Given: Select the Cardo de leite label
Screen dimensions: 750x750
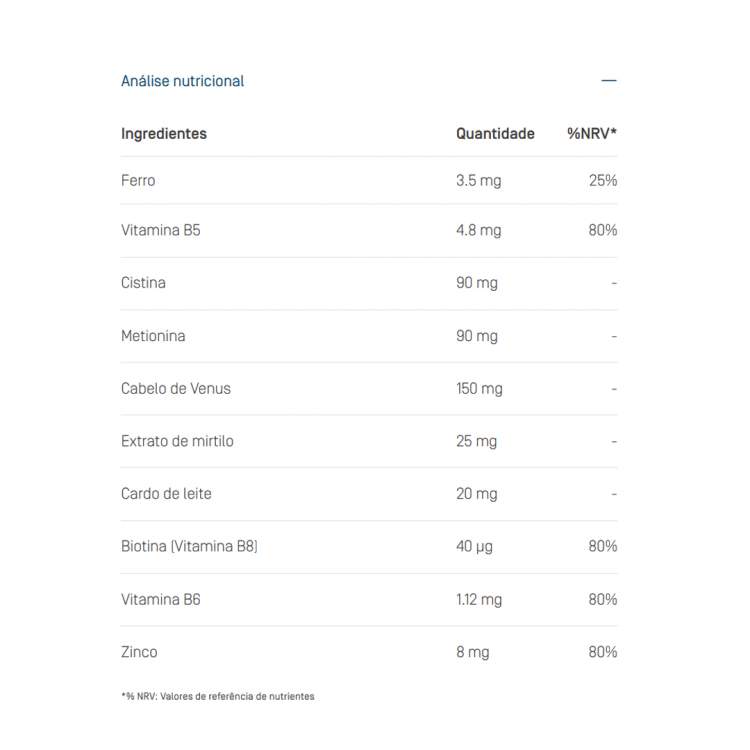Looking at the screenshot, I should [x=166, y=494].
